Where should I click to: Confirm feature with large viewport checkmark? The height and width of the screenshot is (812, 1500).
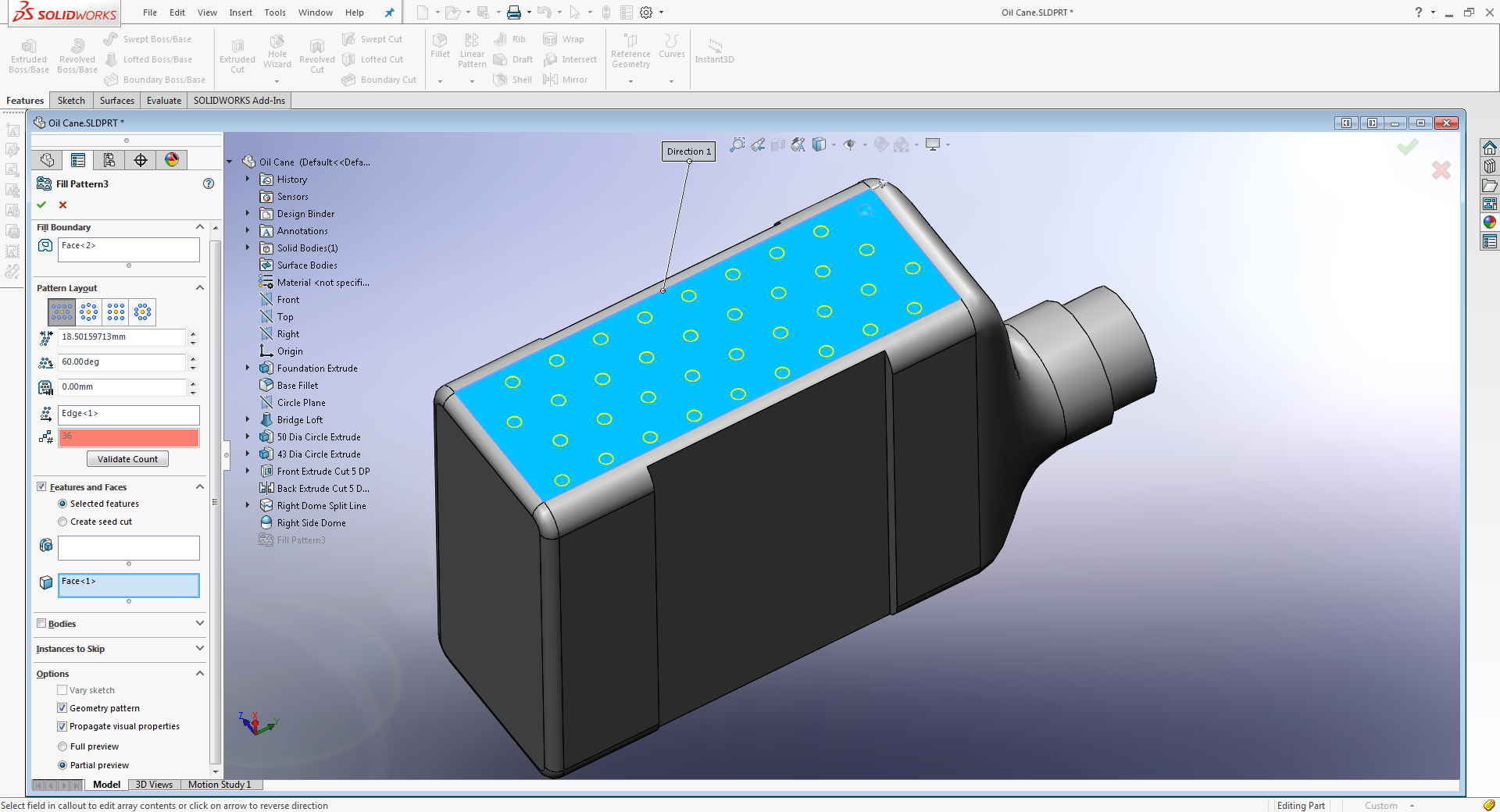point(1407,147)
